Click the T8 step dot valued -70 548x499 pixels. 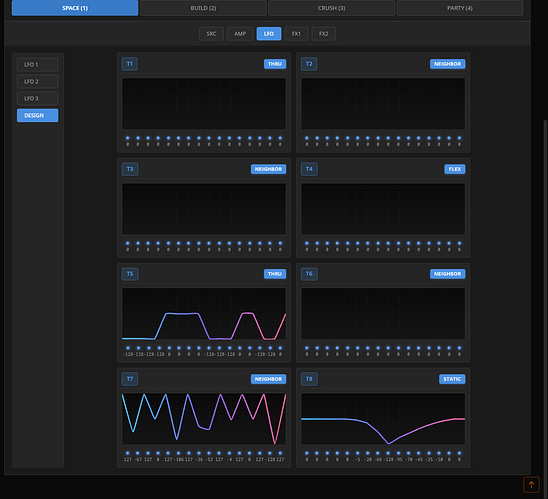[x=409, y=453]
